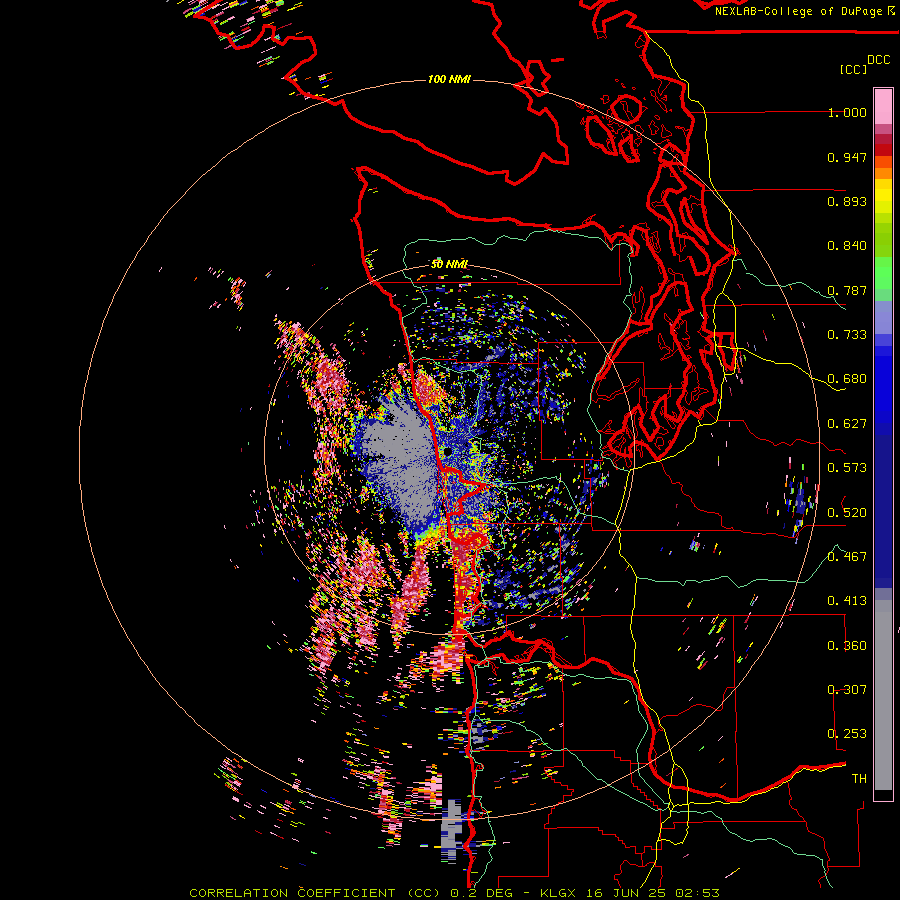This screenshot has width=900, height=900.
Task: Click the 0.787 scale value
Action: point(847,290)
